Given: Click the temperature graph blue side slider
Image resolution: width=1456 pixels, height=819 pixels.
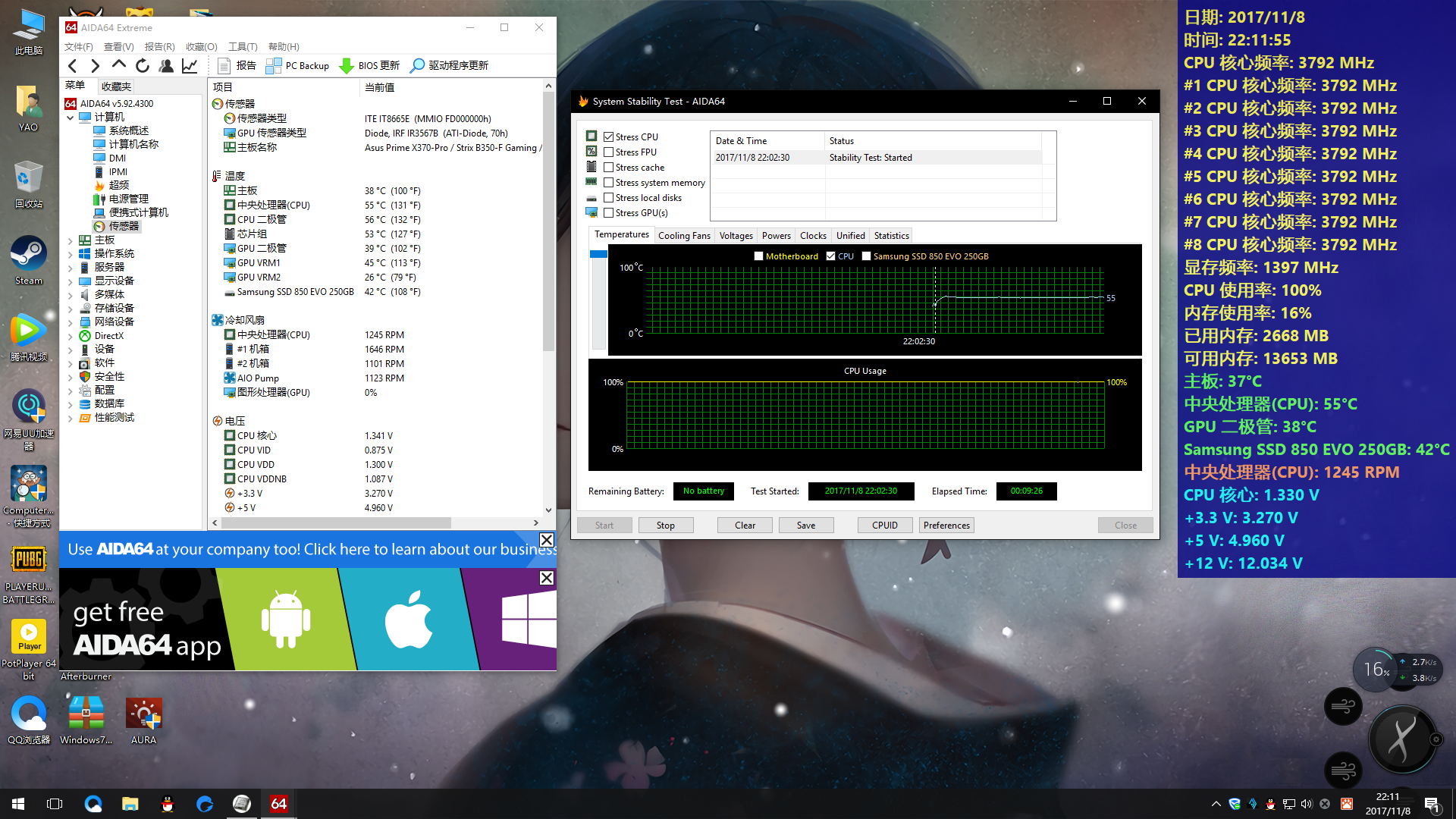Looking at the screenshot, I should pyautogui.click(x=598, y=254).
